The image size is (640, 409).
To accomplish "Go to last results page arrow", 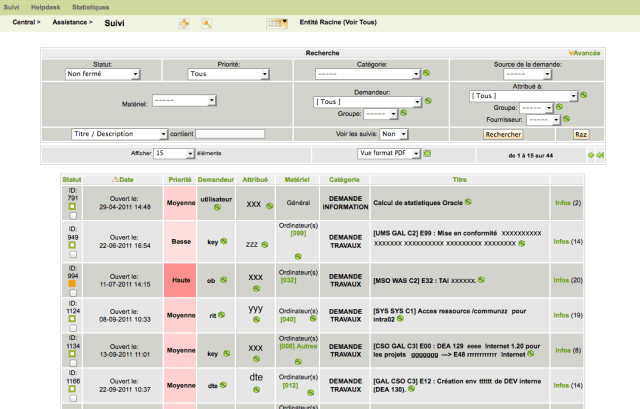I will (600, 155).
